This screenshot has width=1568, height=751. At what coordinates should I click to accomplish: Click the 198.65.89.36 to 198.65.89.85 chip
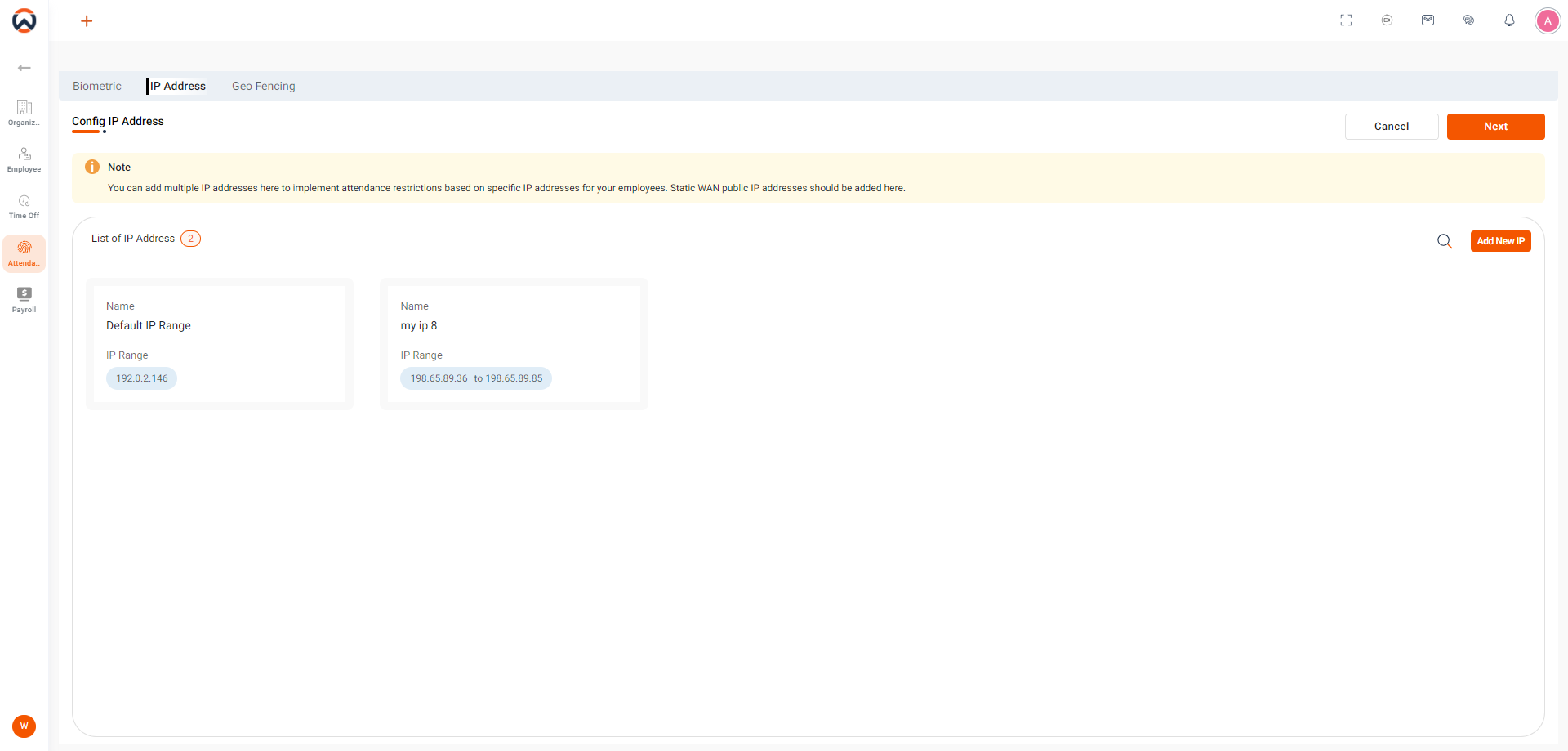476,378
